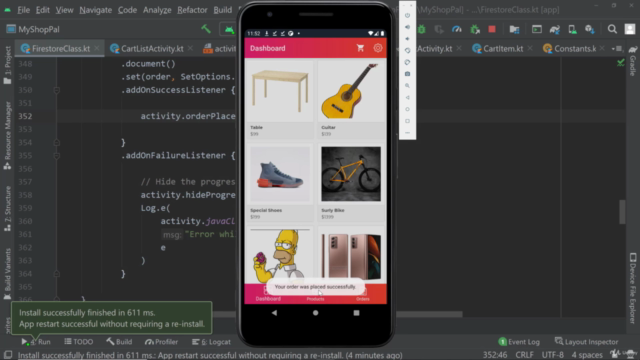Image resolution: width=640 pixels, height=360 pixels.
Task: Open emulator extended controls (three dots)
Action: (407, 133)
